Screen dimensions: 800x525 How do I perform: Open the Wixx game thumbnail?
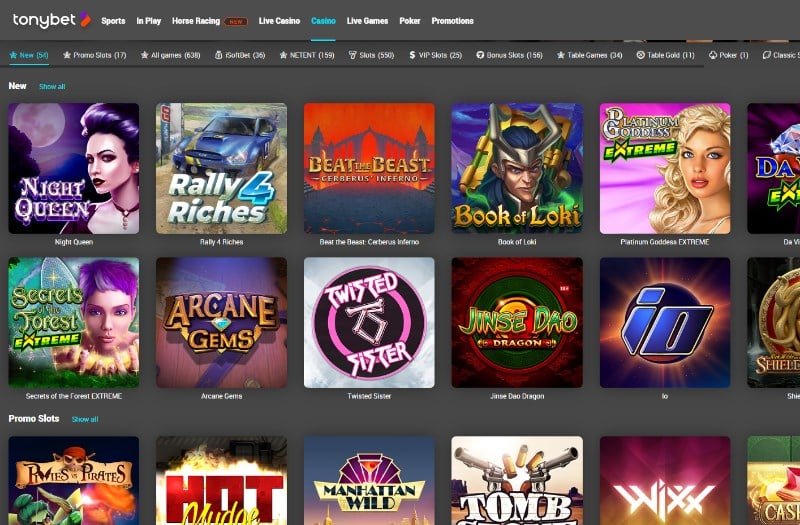point(665,480)
